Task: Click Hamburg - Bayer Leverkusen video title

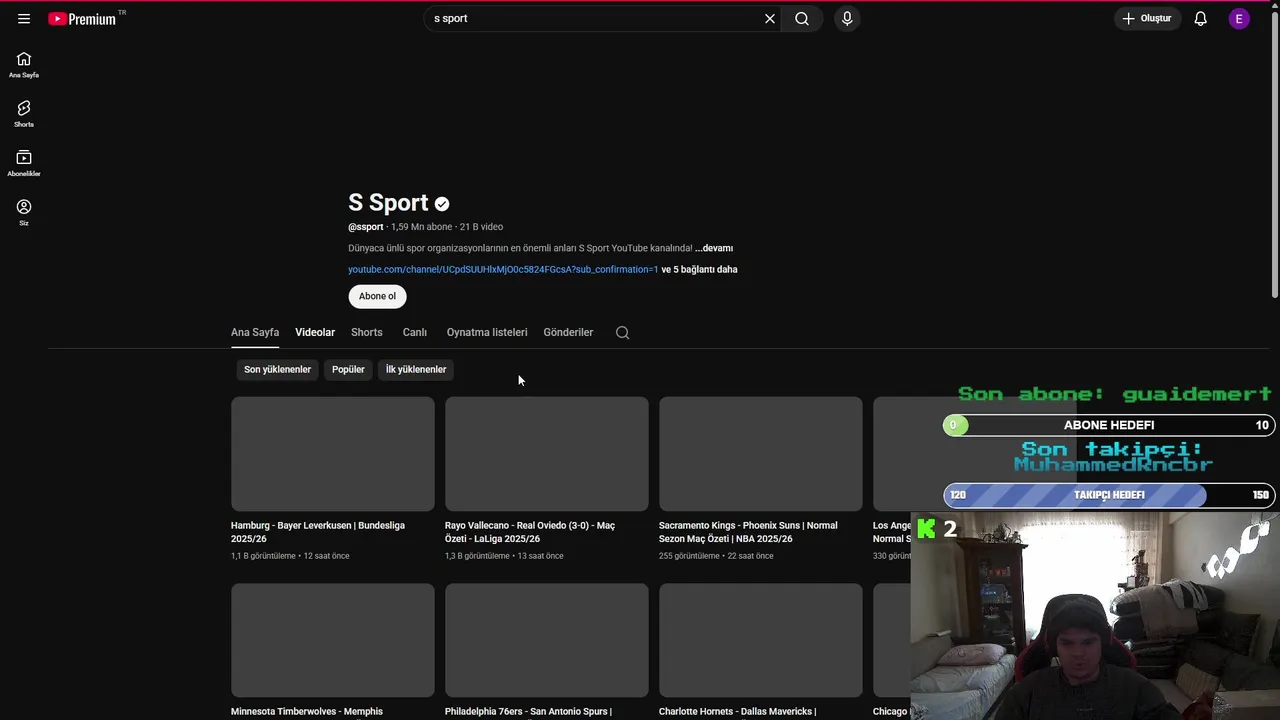Action: (x=318, y=532)
